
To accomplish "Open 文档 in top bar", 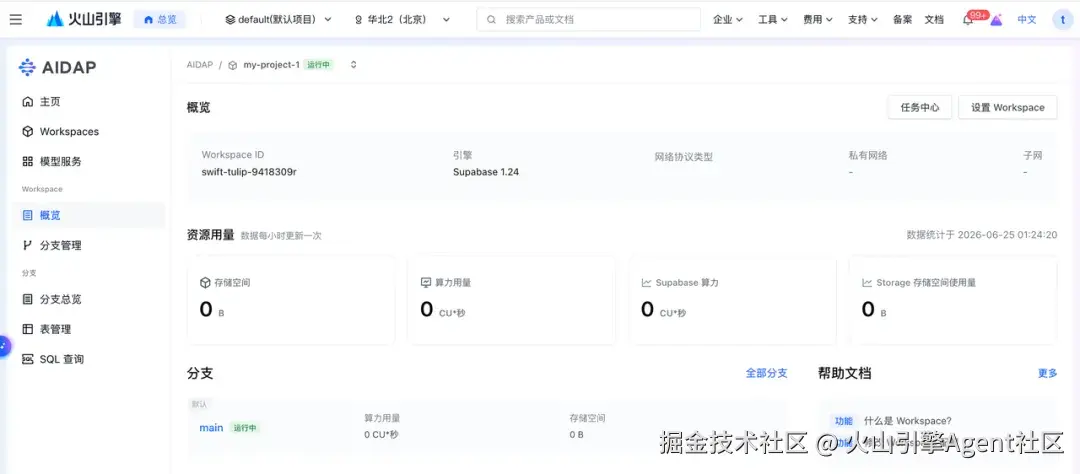I will 934,19.
